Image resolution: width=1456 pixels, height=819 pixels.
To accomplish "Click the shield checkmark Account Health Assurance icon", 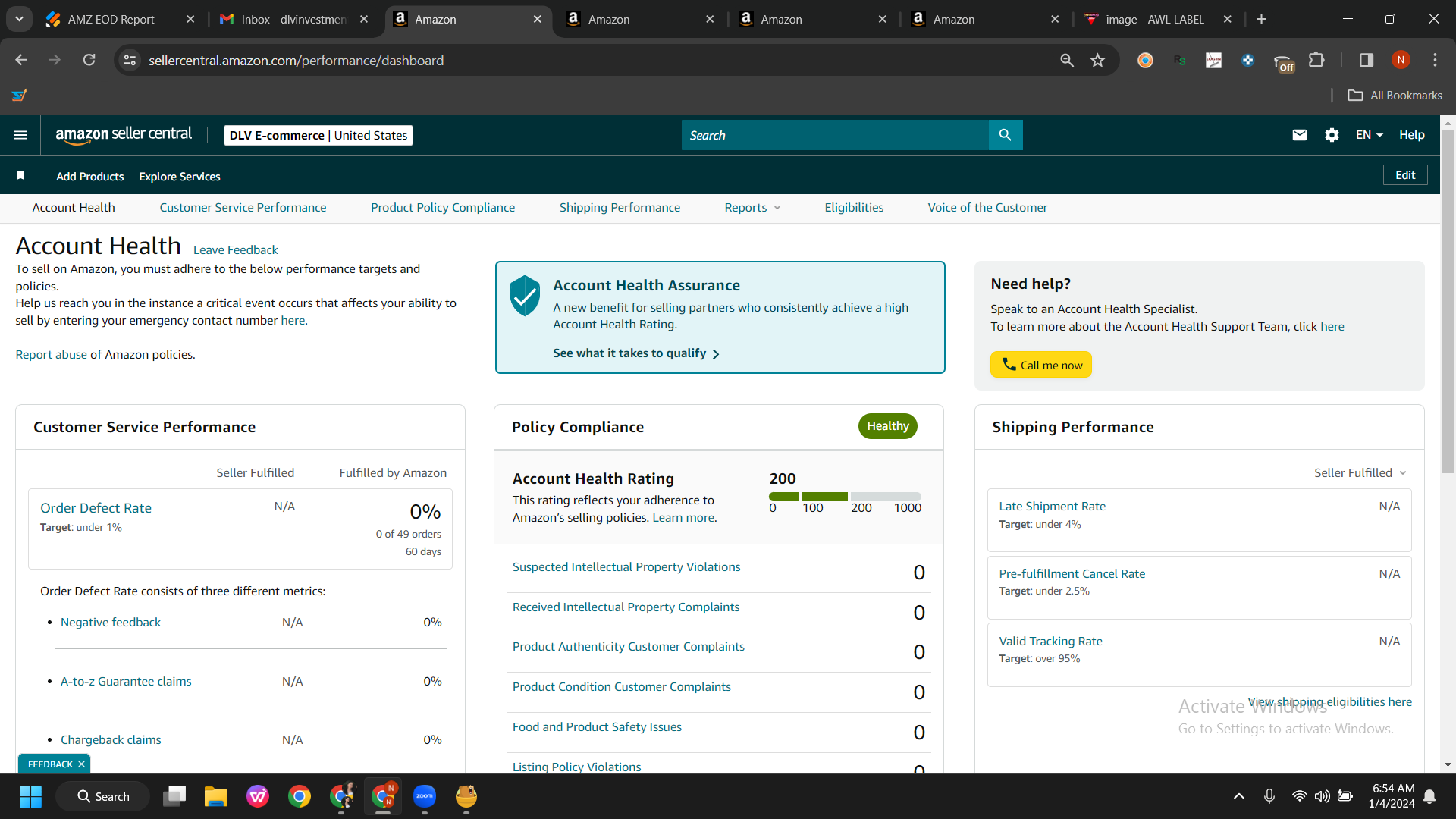I will [x=524, y=296].
